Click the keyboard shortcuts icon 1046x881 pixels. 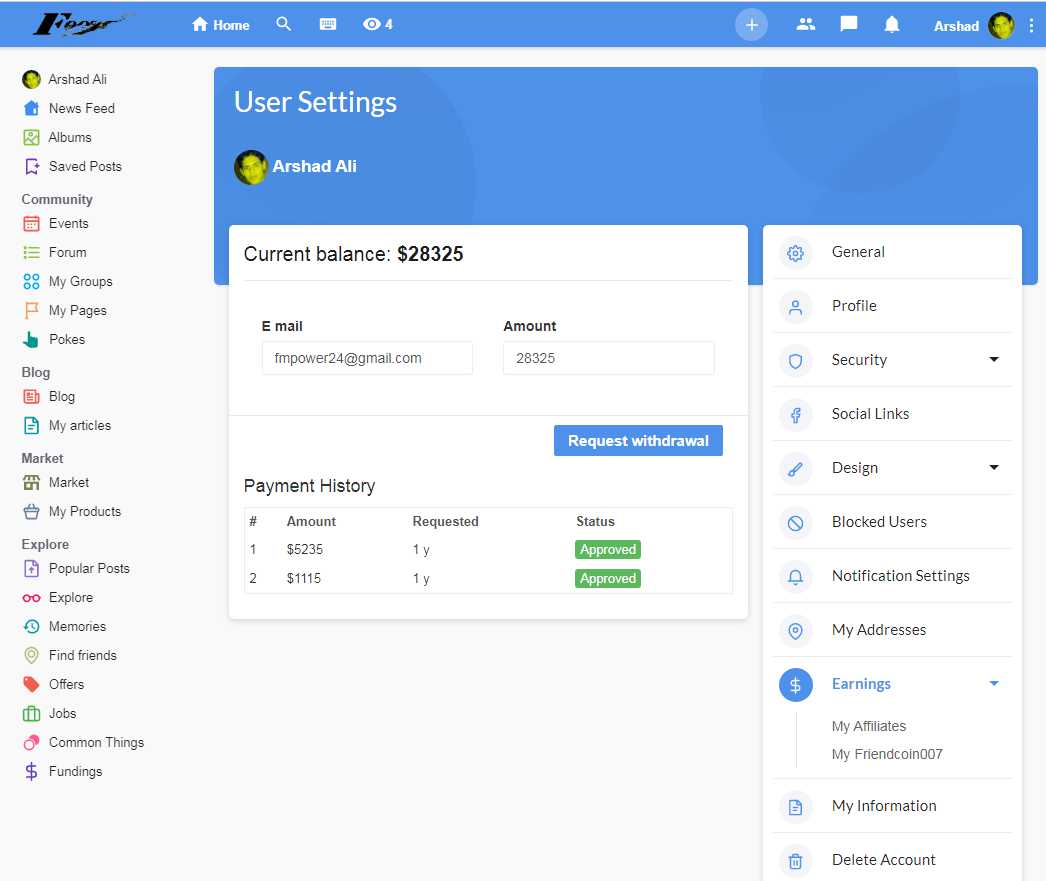point(328,25)
